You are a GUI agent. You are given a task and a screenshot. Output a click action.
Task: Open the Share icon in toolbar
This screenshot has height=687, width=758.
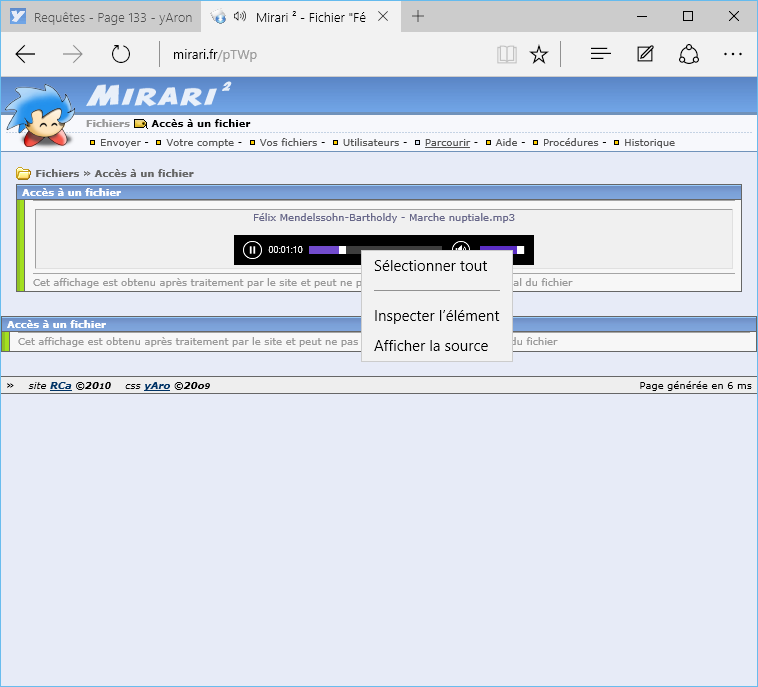coord(688,54)
